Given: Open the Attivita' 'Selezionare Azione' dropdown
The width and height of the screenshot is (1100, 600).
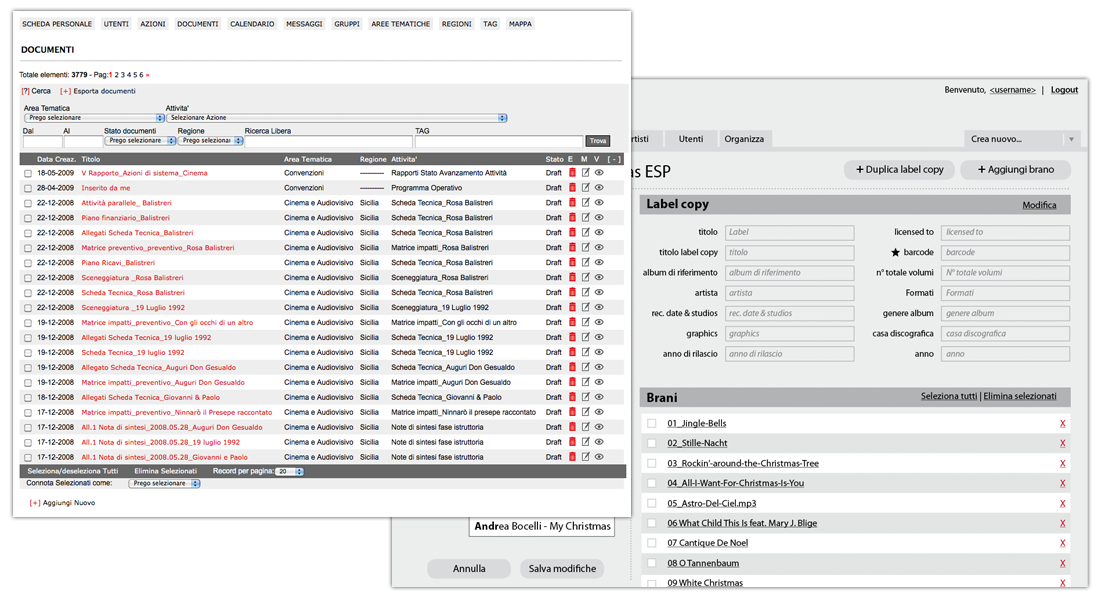Looking at the screenshot, I should coord(337,118).
